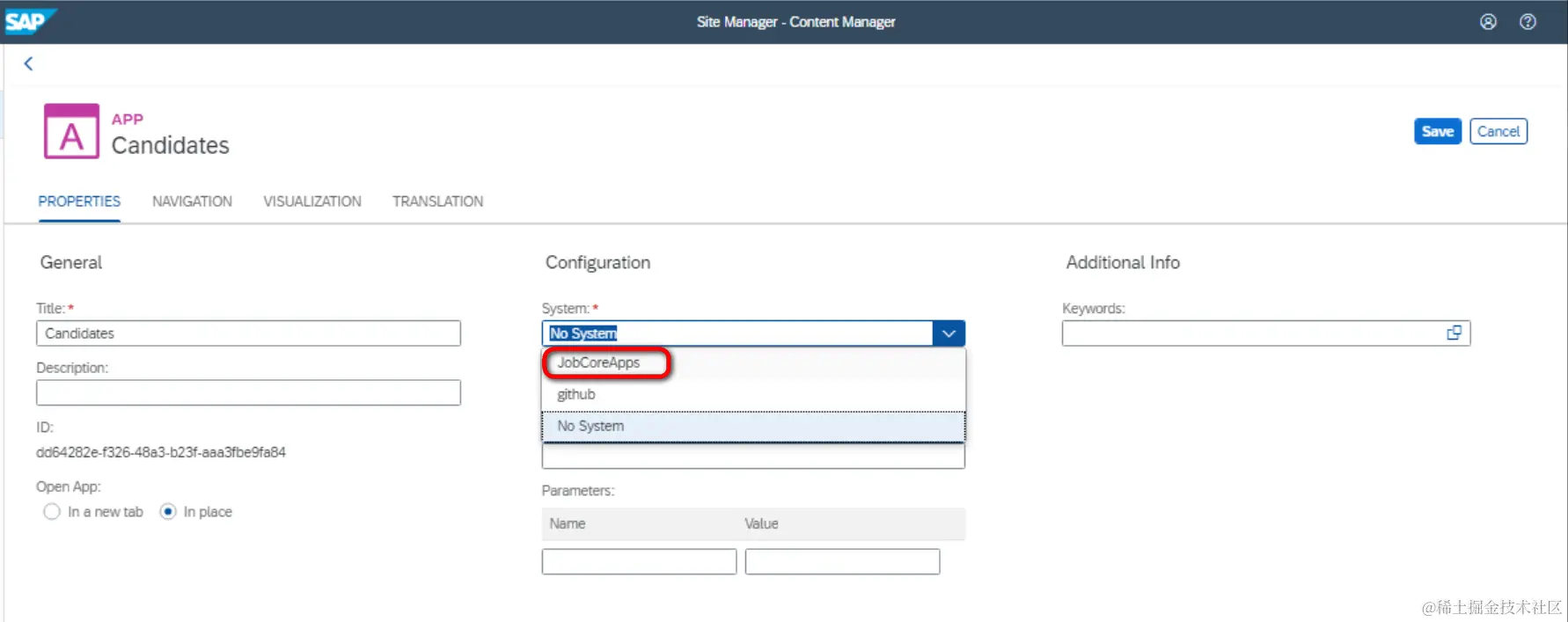Select the In a new tab radio button
Viewport: 1568px width, 622px height.
52,512
